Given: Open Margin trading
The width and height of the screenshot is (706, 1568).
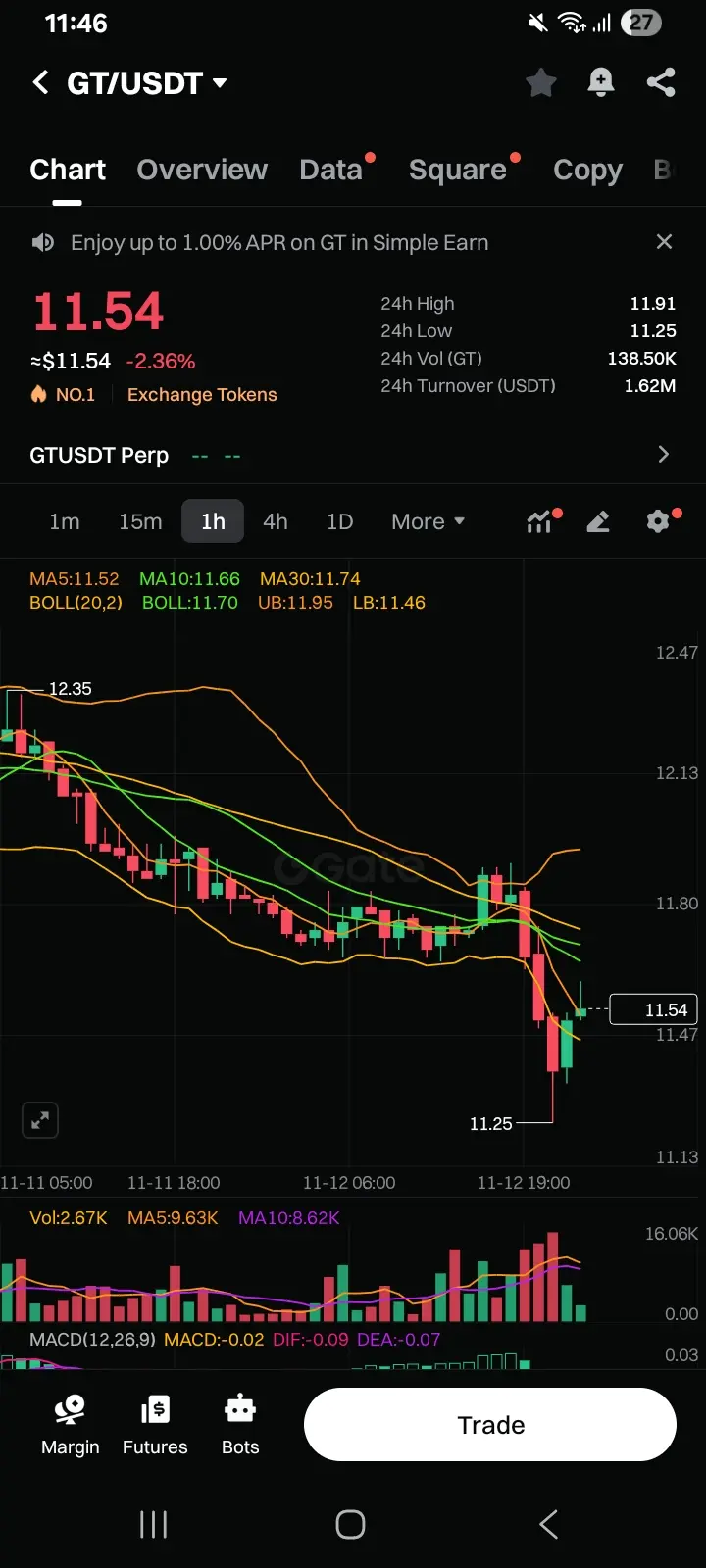Looking at the screenshot, I should click(71, 1425).
